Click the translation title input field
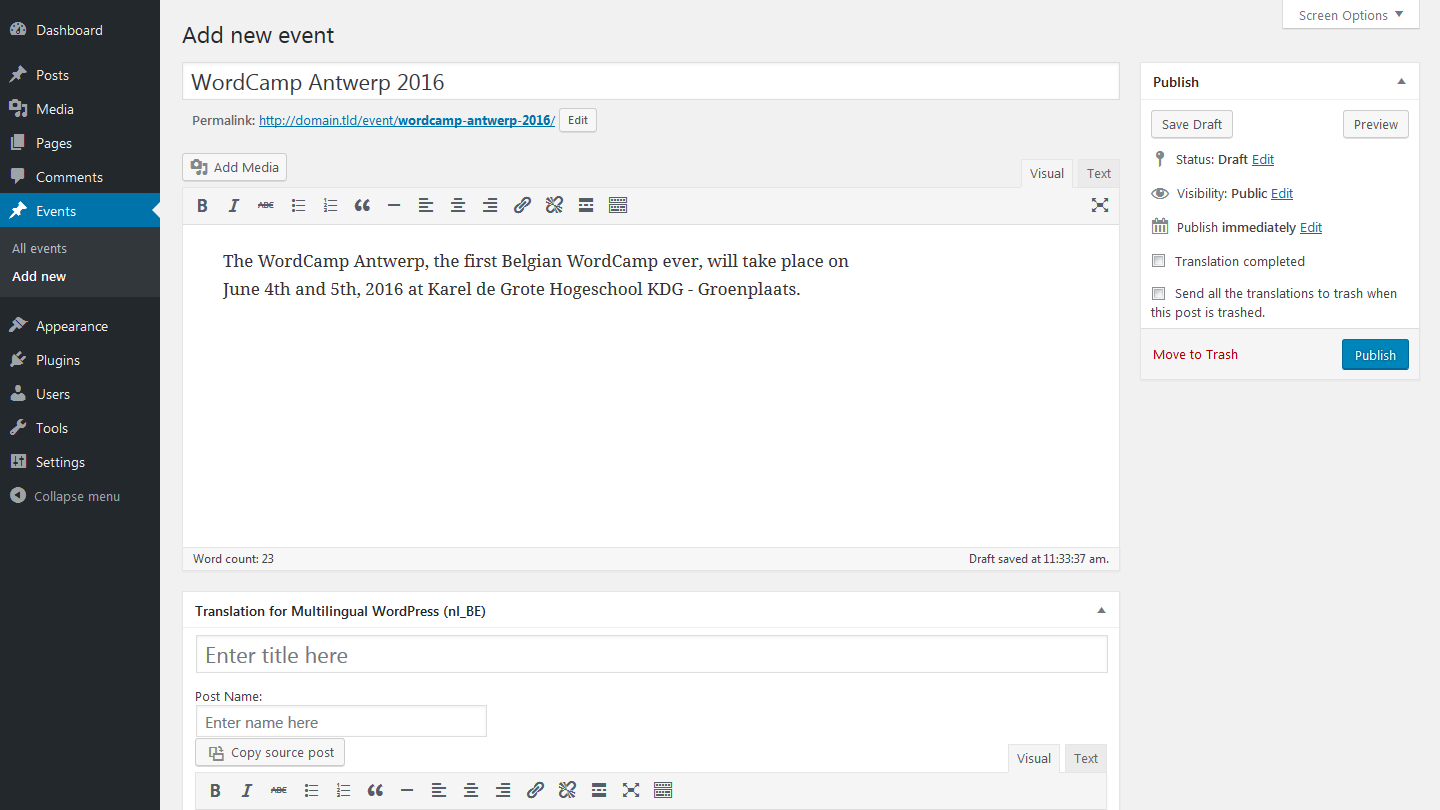The image size is (1440, 810). click(x=651, y=655)
